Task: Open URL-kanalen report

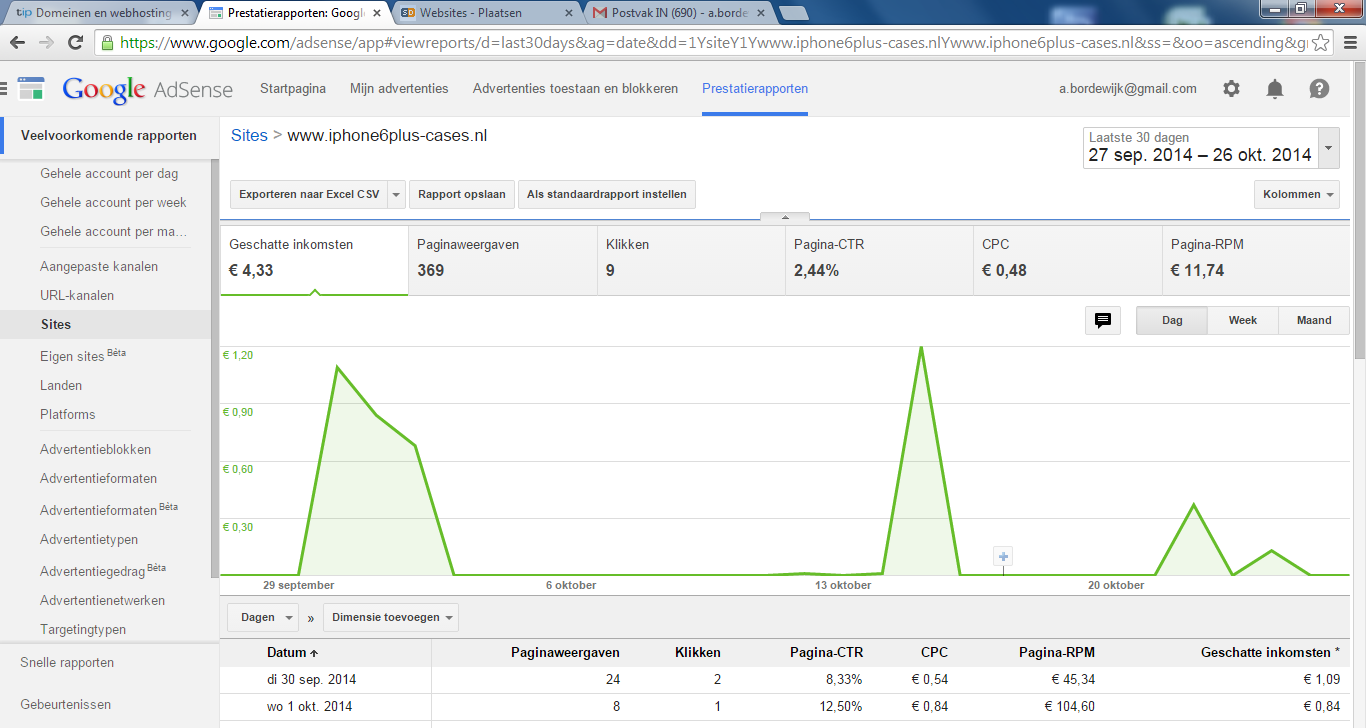Action: click(77, 295)
